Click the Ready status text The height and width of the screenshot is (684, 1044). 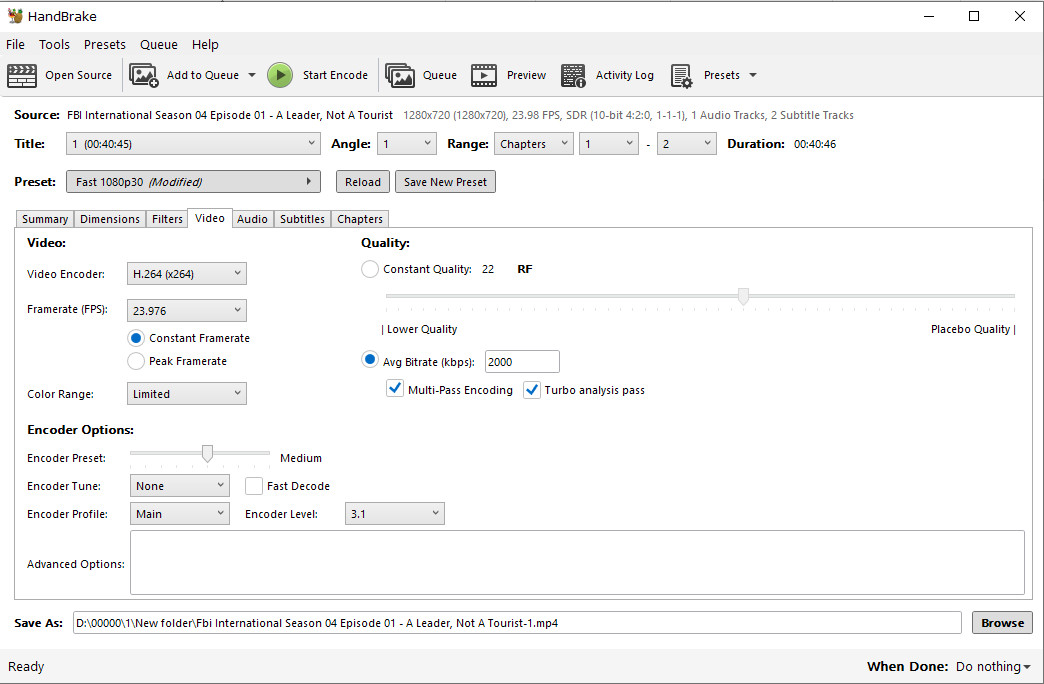26,667
